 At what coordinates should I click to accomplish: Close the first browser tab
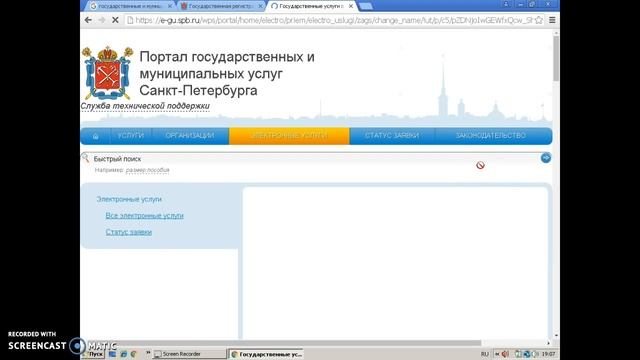coord(170,6)
